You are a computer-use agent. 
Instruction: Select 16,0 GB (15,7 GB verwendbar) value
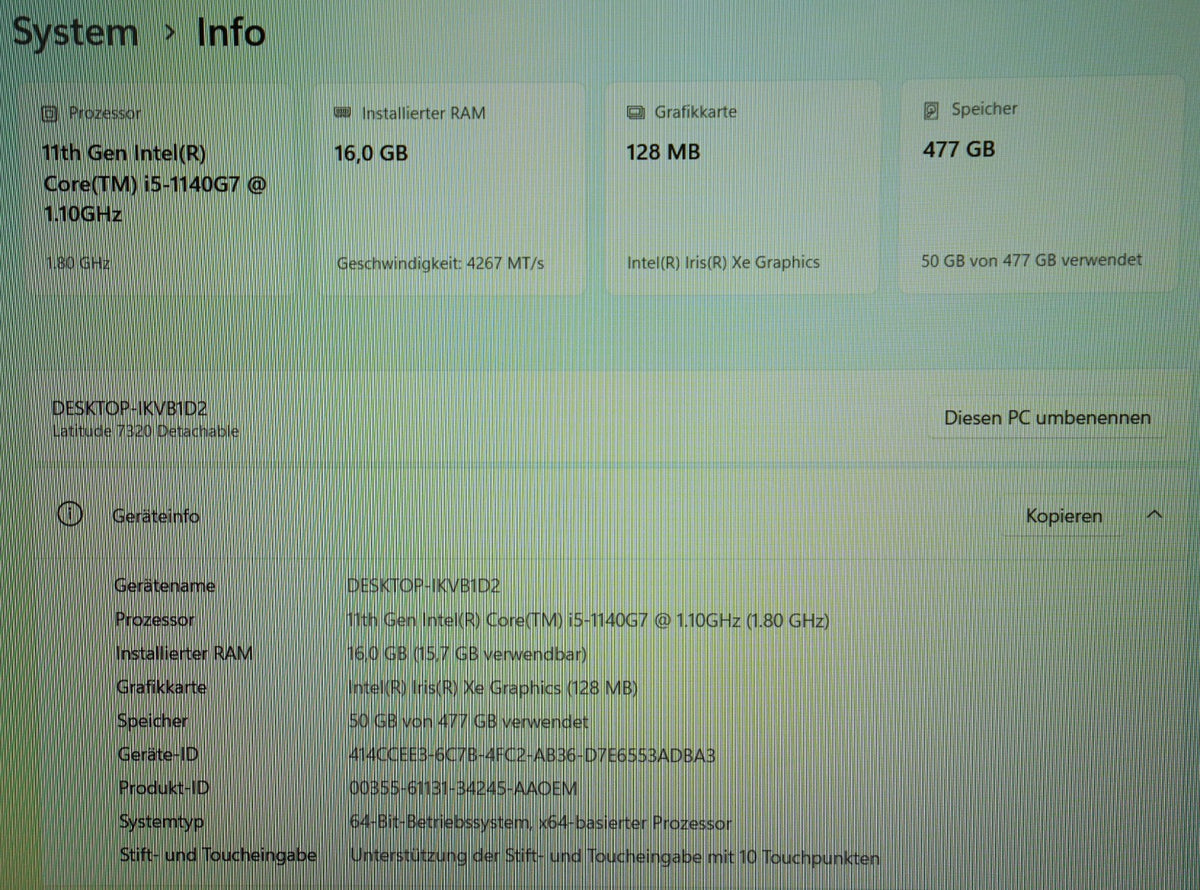click(x=467, y=654)
